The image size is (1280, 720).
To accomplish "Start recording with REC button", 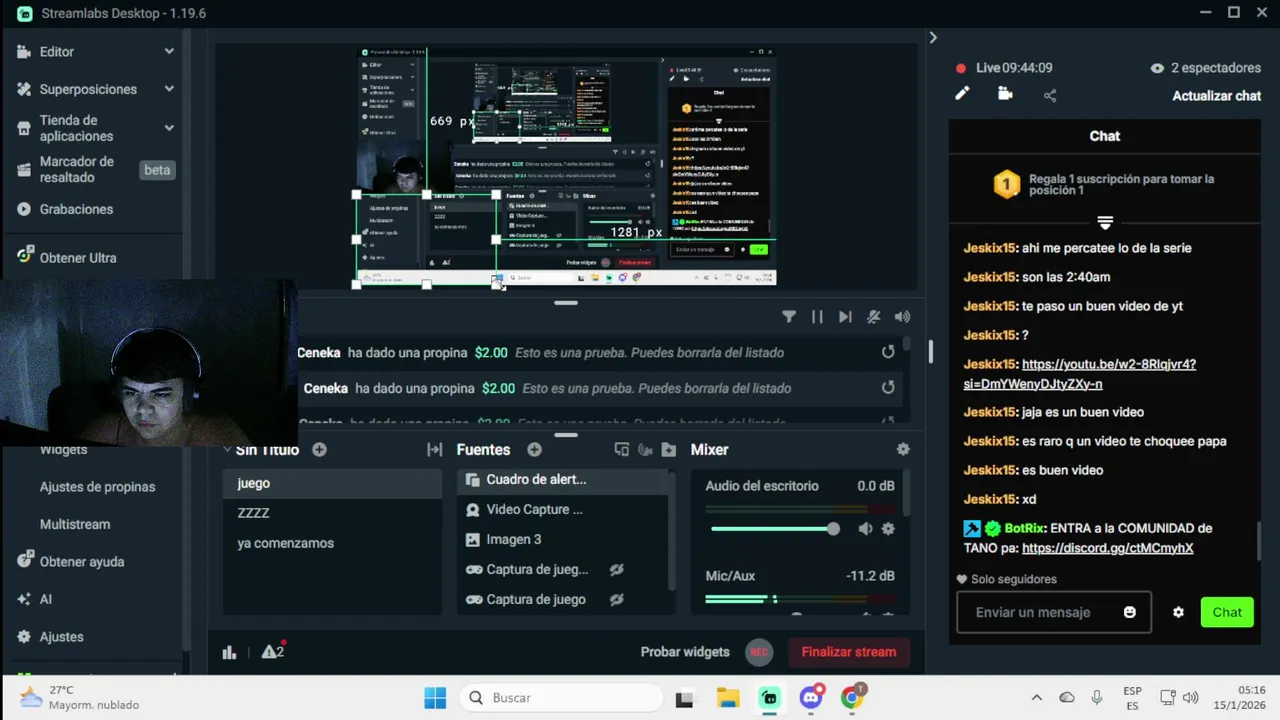I will (759, 652).
